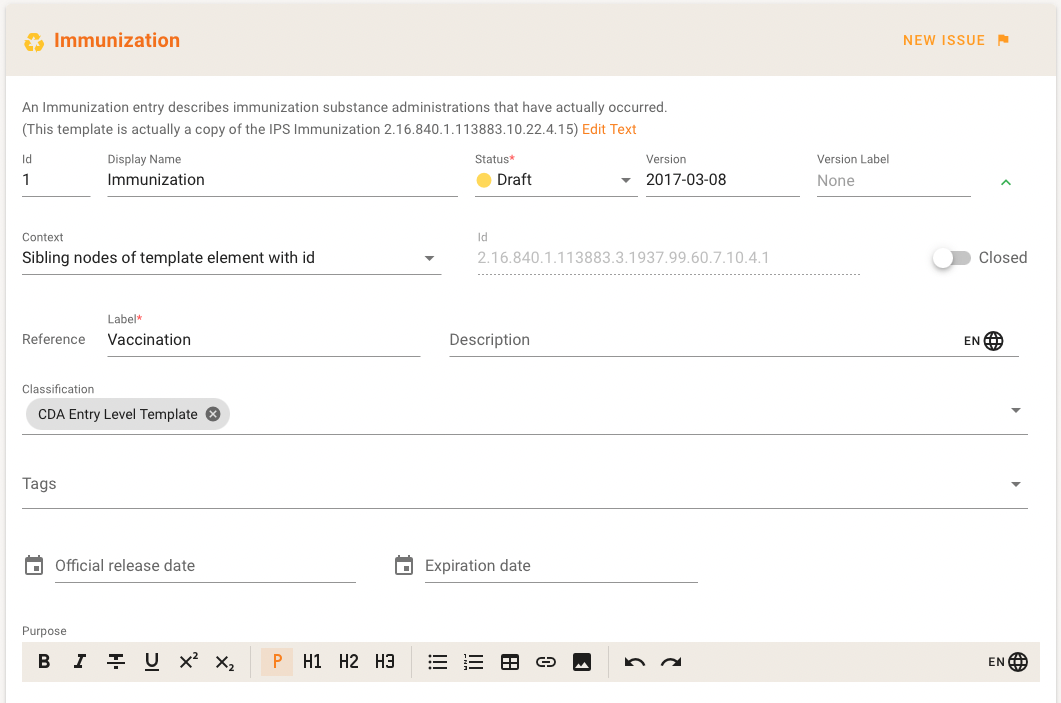The width and height of the screenshot is (1061, 703).
Task: Toggle underline formatting
Action: point(152,662)
